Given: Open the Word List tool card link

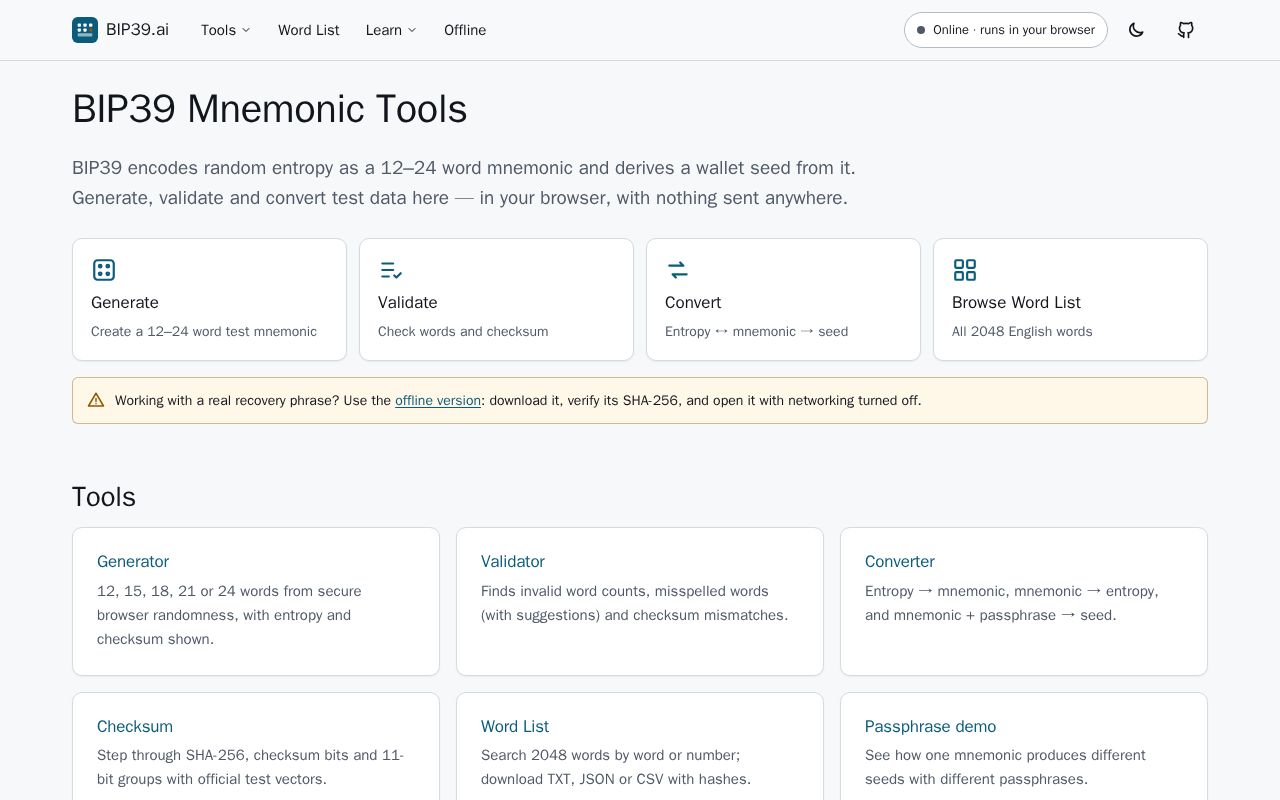Looking at the screenshot, I should pyautogui.click(x=515, y=727).
